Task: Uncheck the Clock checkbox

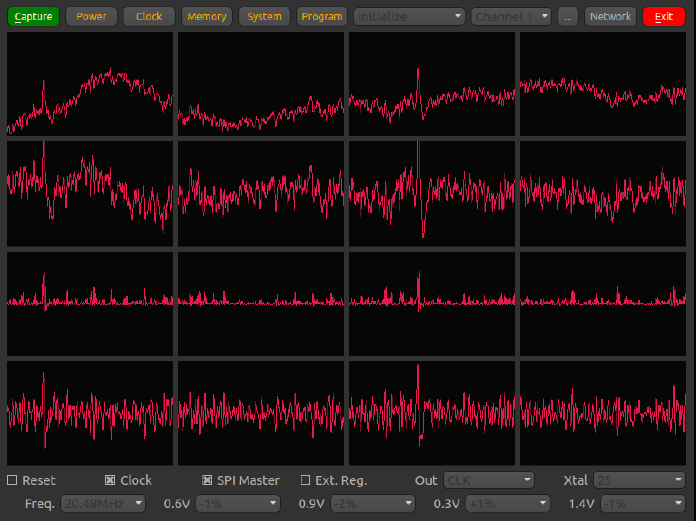Action: pyautogui.click(x=111, y=481)
